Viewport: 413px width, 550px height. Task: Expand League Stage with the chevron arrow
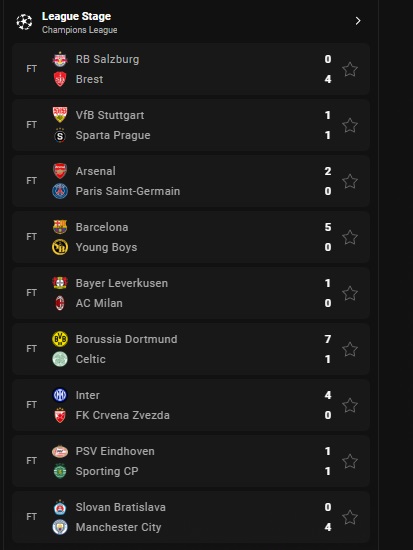358,21
